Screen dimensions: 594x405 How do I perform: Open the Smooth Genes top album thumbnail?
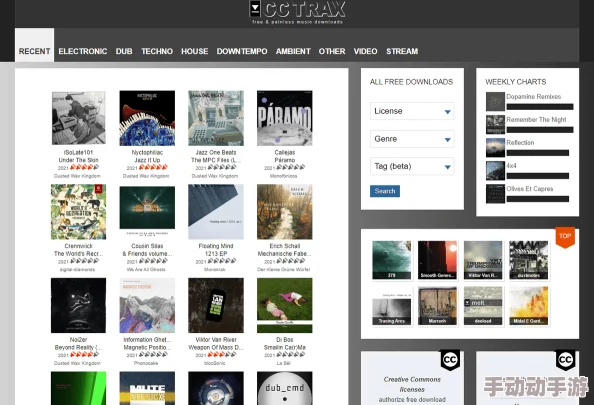pyautogui.click(x=437, y=260)
